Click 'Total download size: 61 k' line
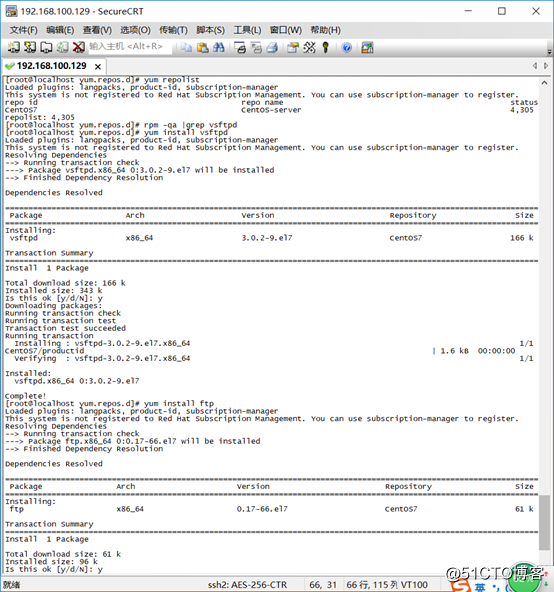The height and width of the screenshot is (592, 554). [63, 554]
